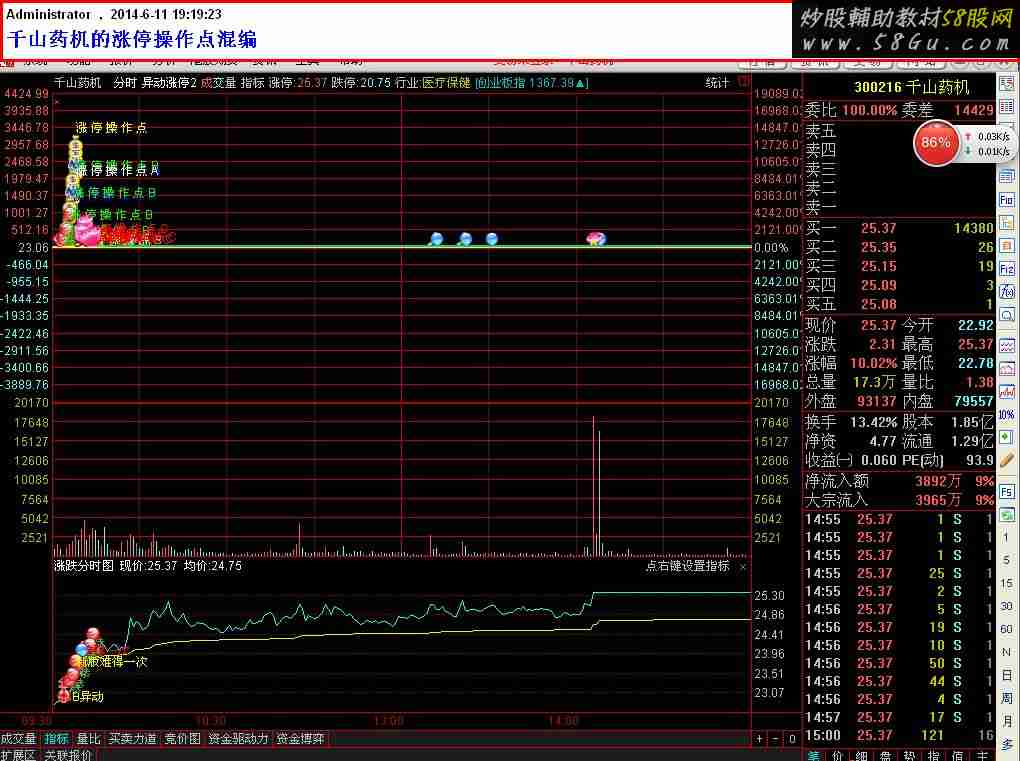Click the minus zoom button below chart
Viewport: 1020px width, 761px height.
coord(776,739)
